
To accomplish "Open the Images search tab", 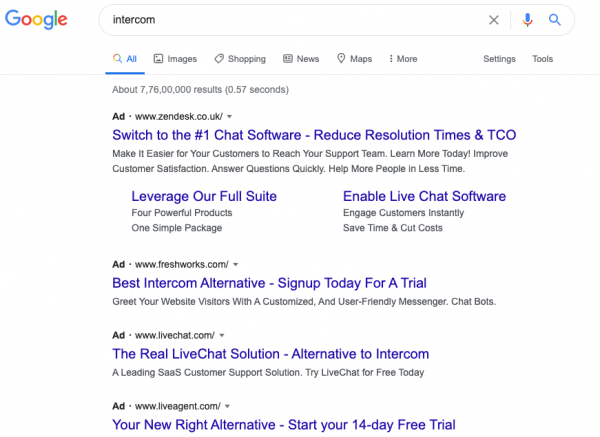I will pos(175,59).
